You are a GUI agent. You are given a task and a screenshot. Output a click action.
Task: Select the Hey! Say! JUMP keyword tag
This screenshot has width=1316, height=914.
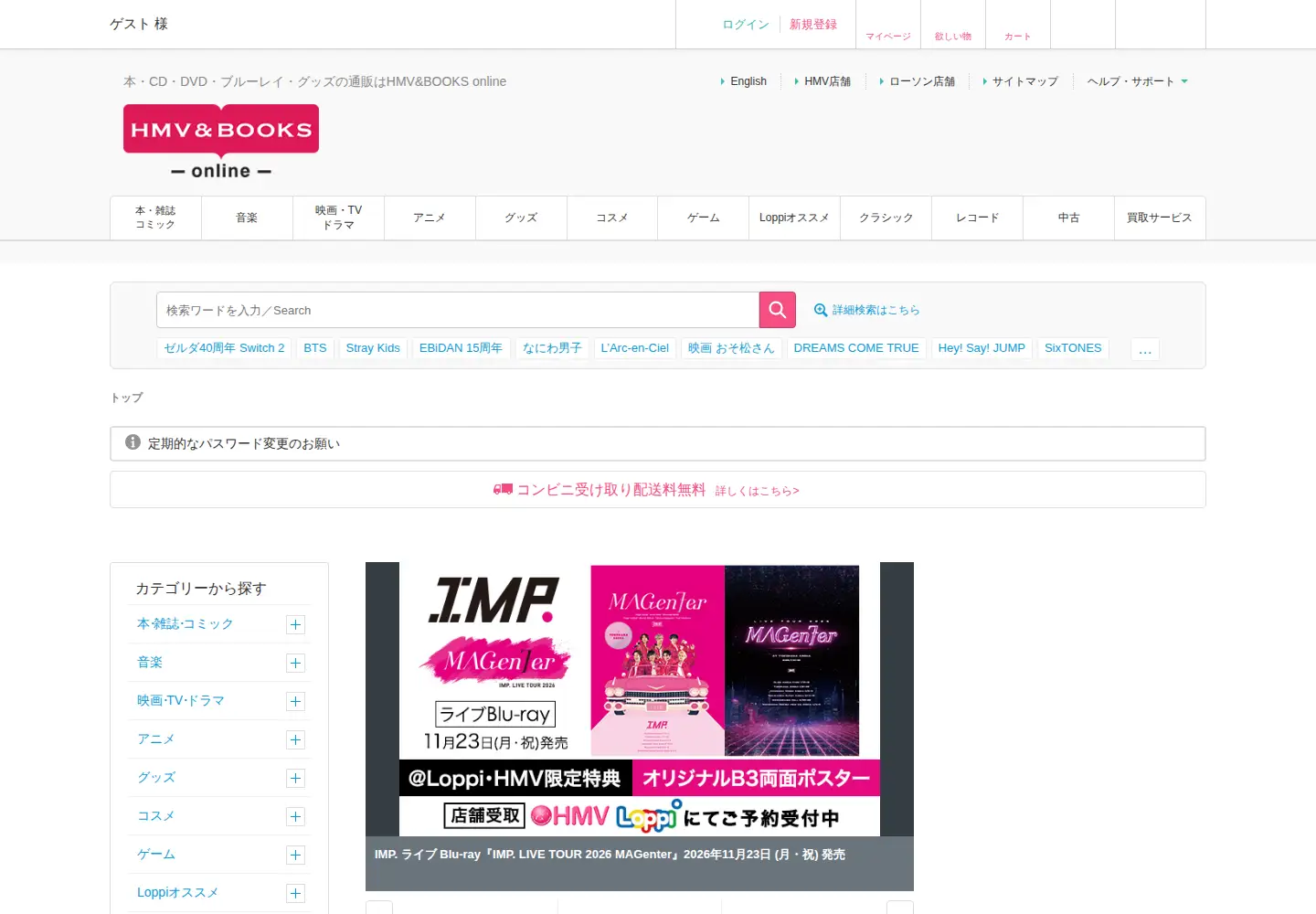[982, 348]
